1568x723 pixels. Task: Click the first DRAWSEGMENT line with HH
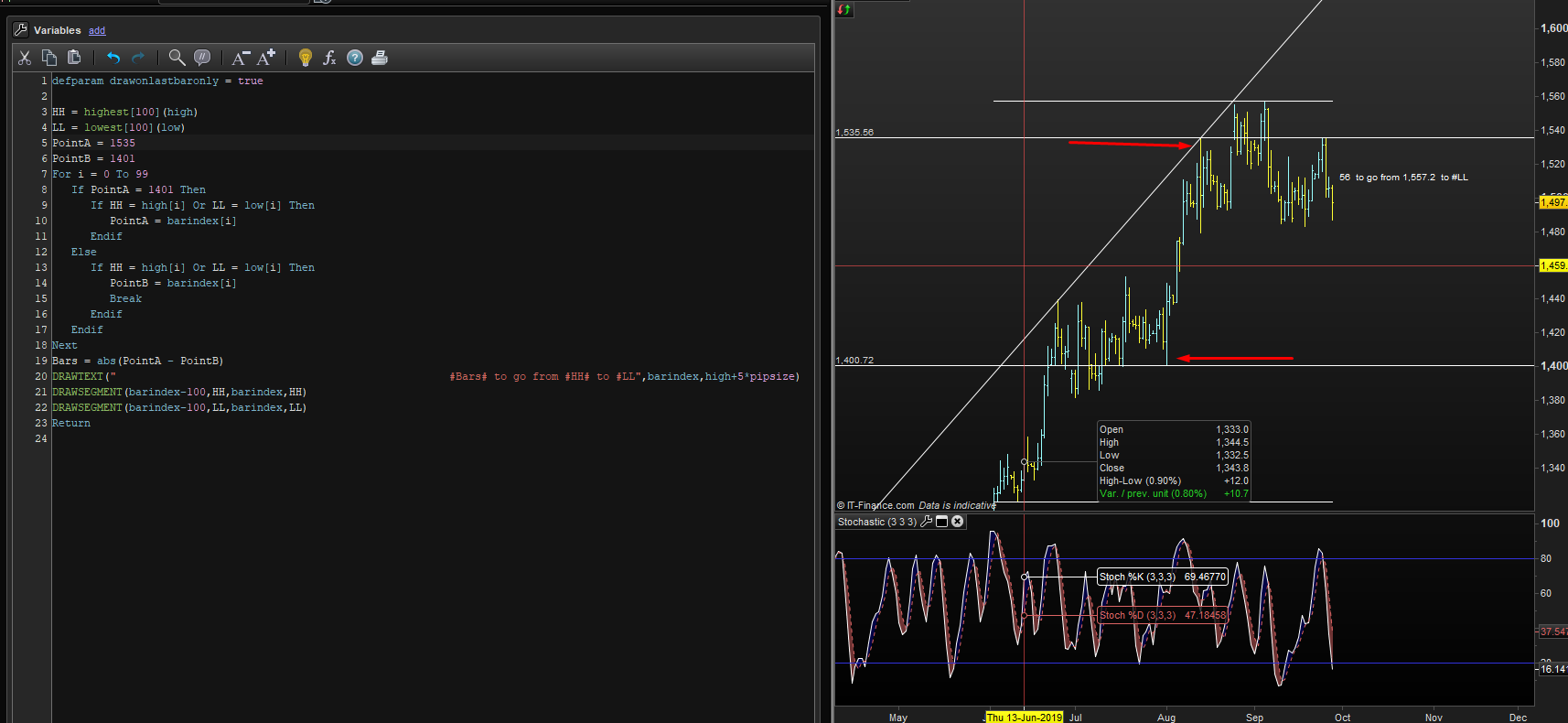pyautogui.click(x=179, y=392)
